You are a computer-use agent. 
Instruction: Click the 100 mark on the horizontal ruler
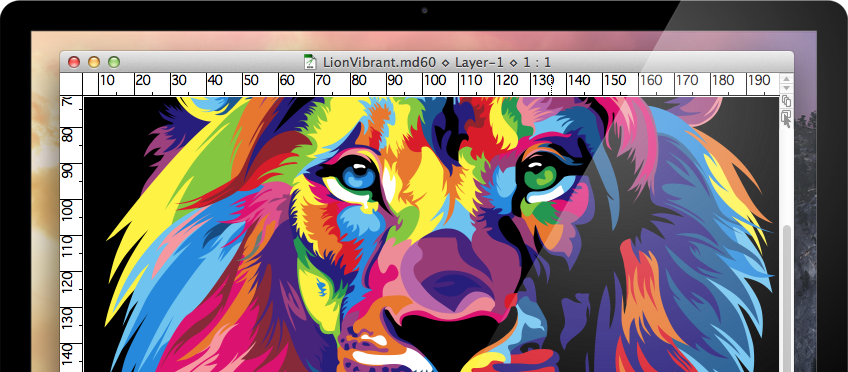(x=434, y=81)
